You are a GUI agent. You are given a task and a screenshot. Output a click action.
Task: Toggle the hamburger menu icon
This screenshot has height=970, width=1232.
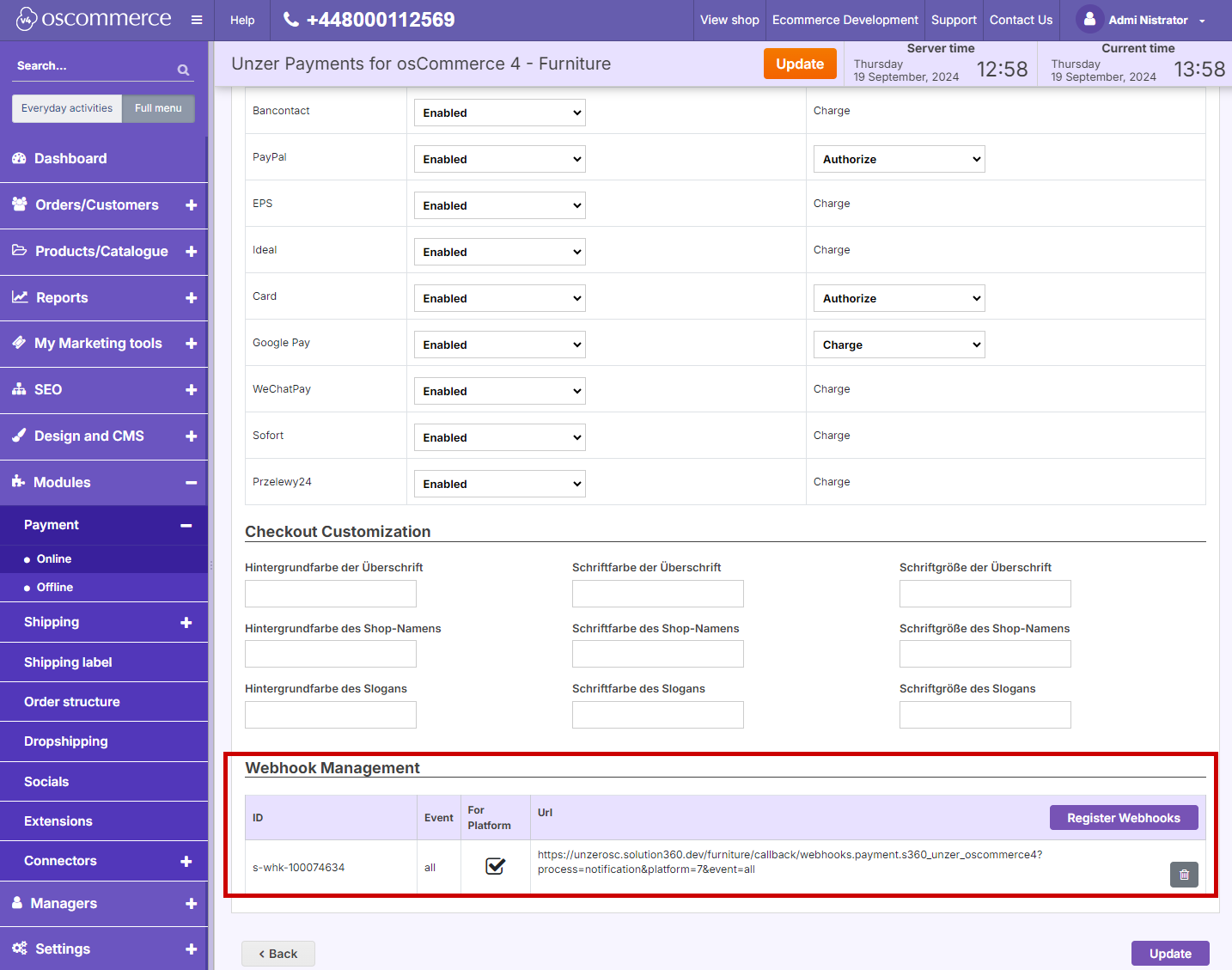[197, 20]
